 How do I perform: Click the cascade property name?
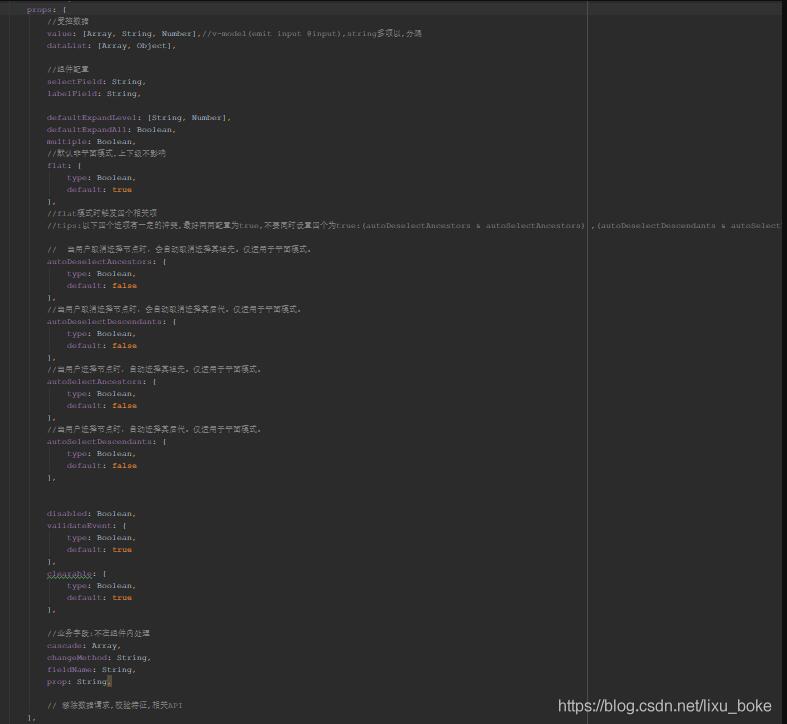(64, 645)
